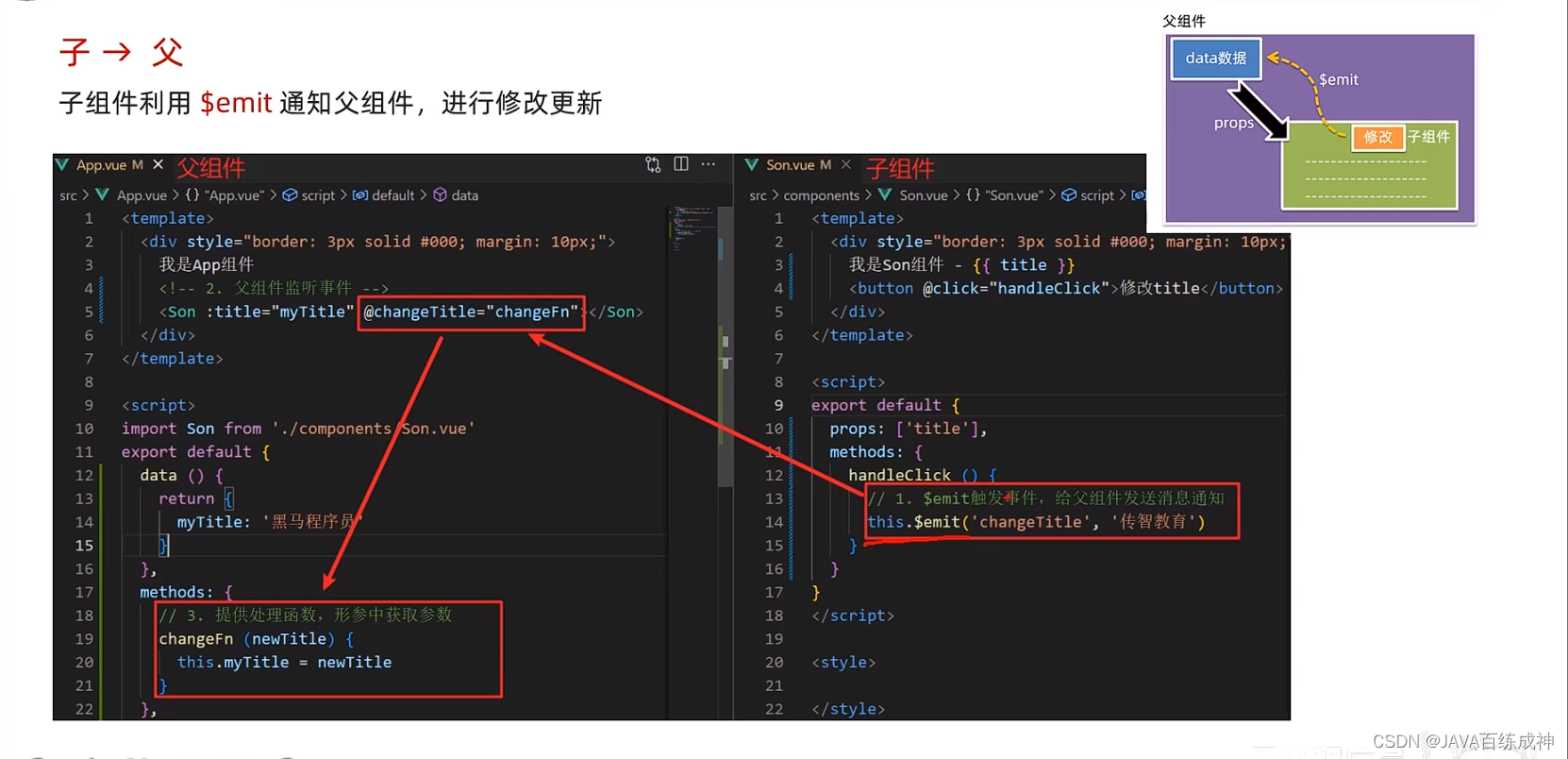Click the '$emit' label in diagram

(x=1339, y=80)
